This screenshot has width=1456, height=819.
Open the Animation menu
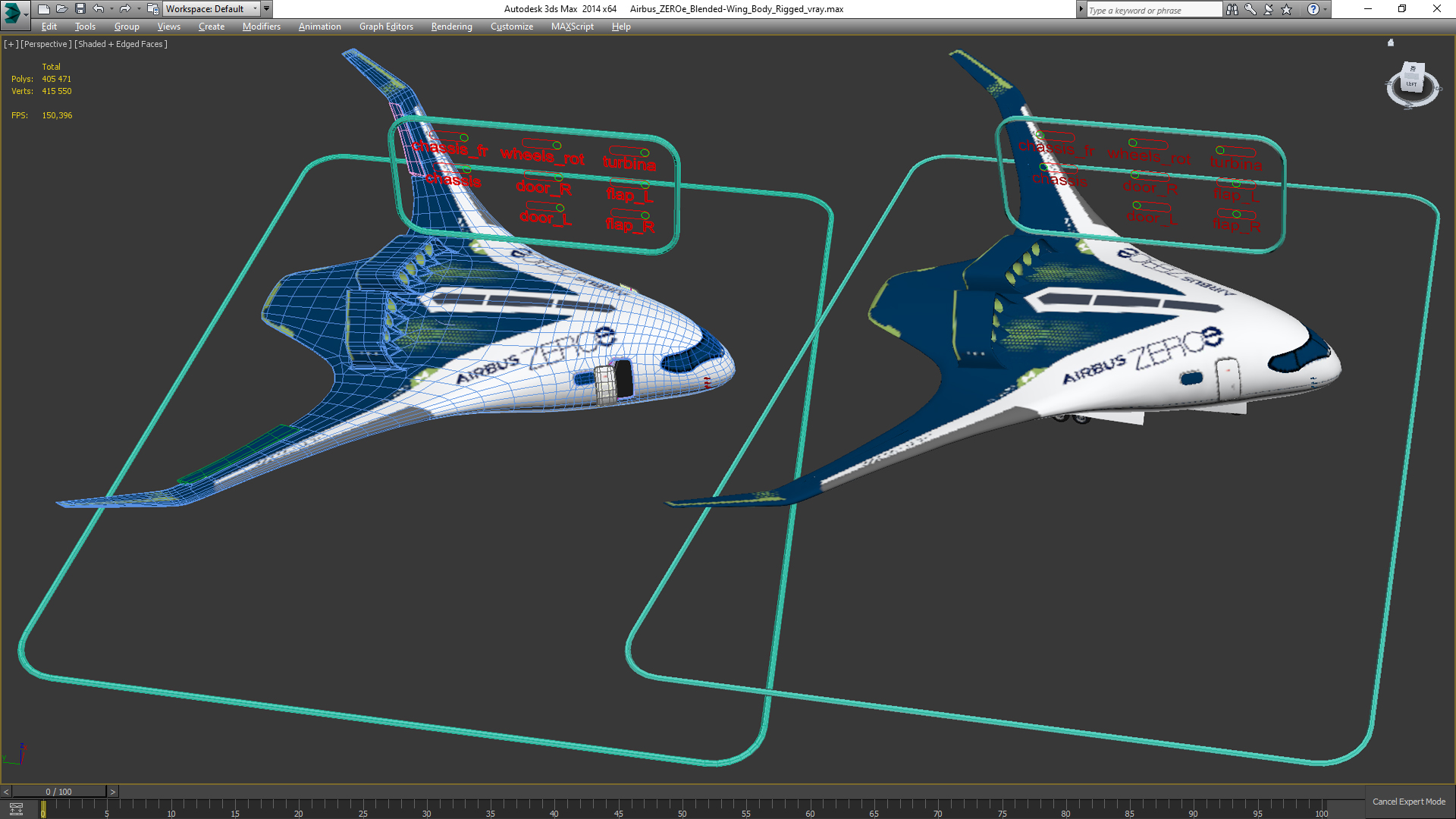[319, 27]
